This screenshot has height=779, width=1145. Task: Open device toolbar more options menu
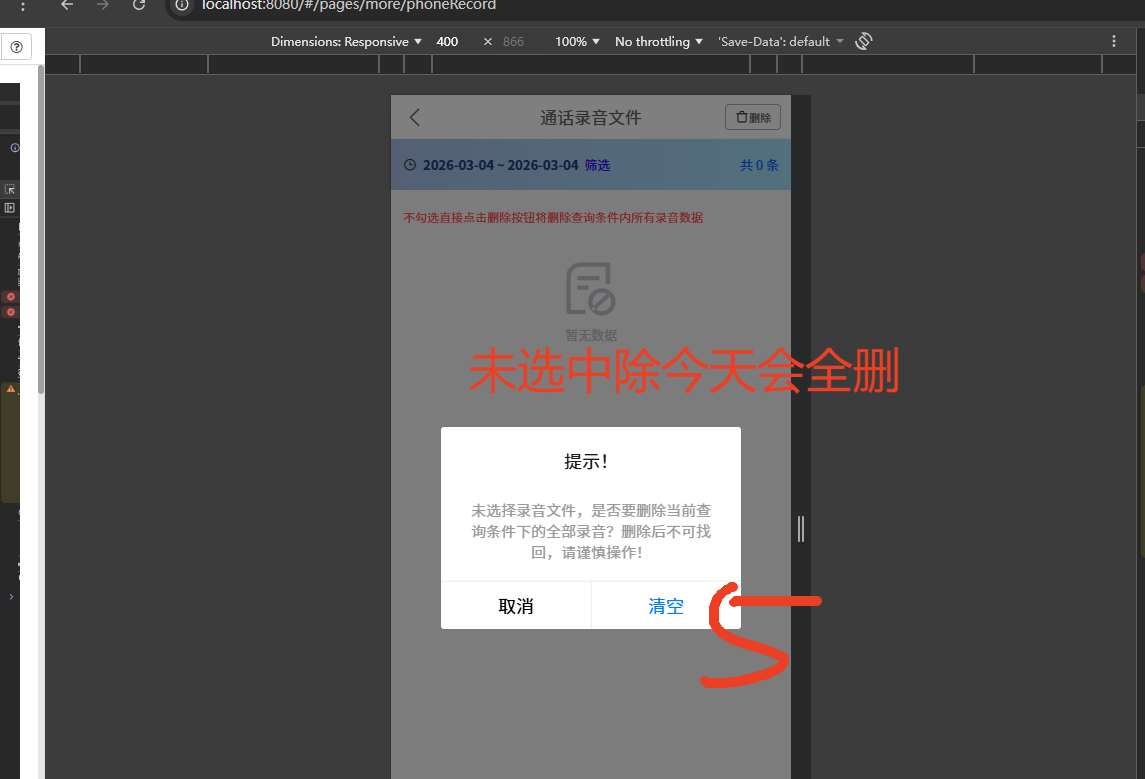(x=1114, y=42)
